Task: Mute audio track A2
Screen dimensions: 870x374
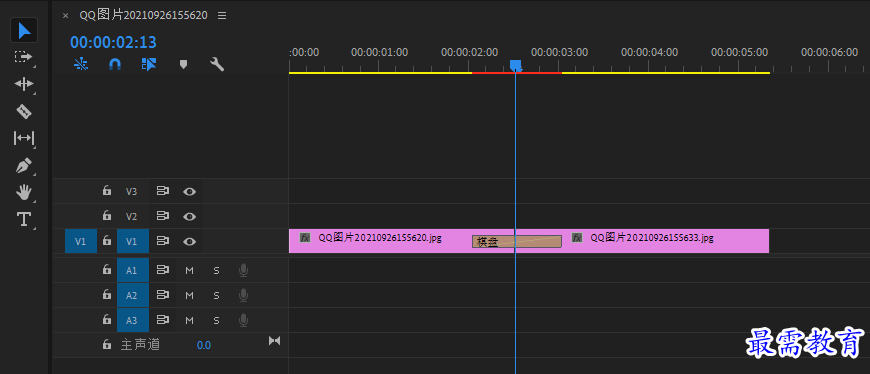Action: pos(190,296)
